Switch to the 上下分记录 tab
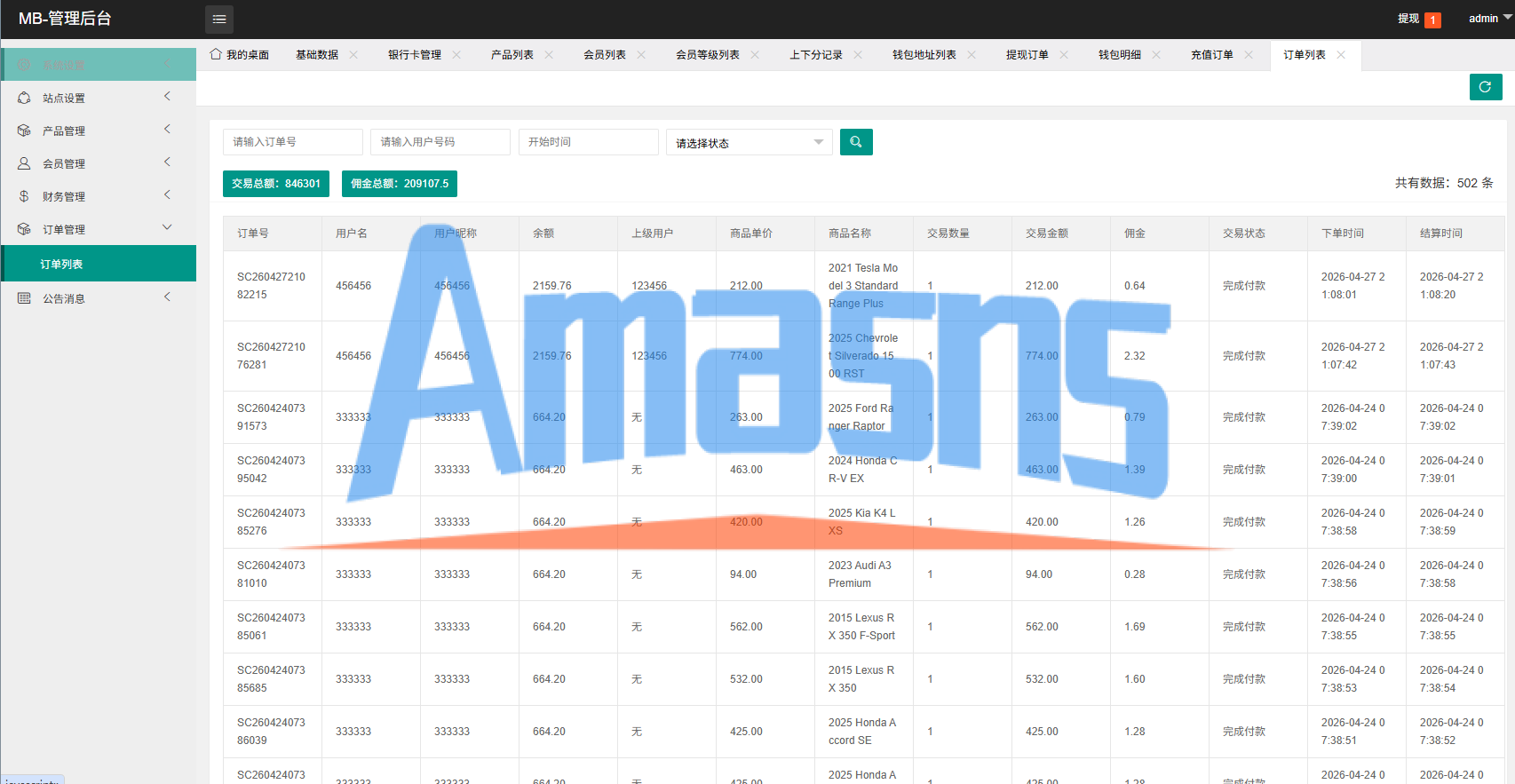1515x784 pixels. 816,55
